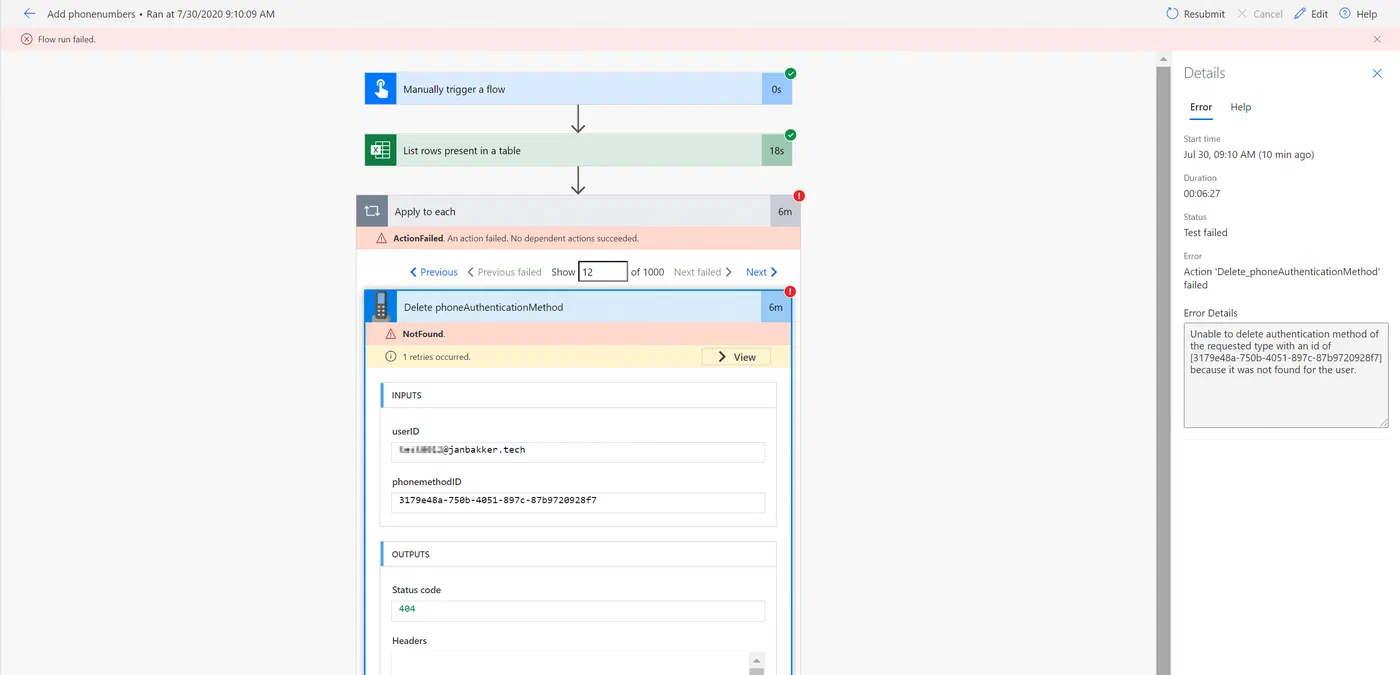Click the flow run failed error icon
Viewport: 1400px width, 675px height.
tap(26, 39)
